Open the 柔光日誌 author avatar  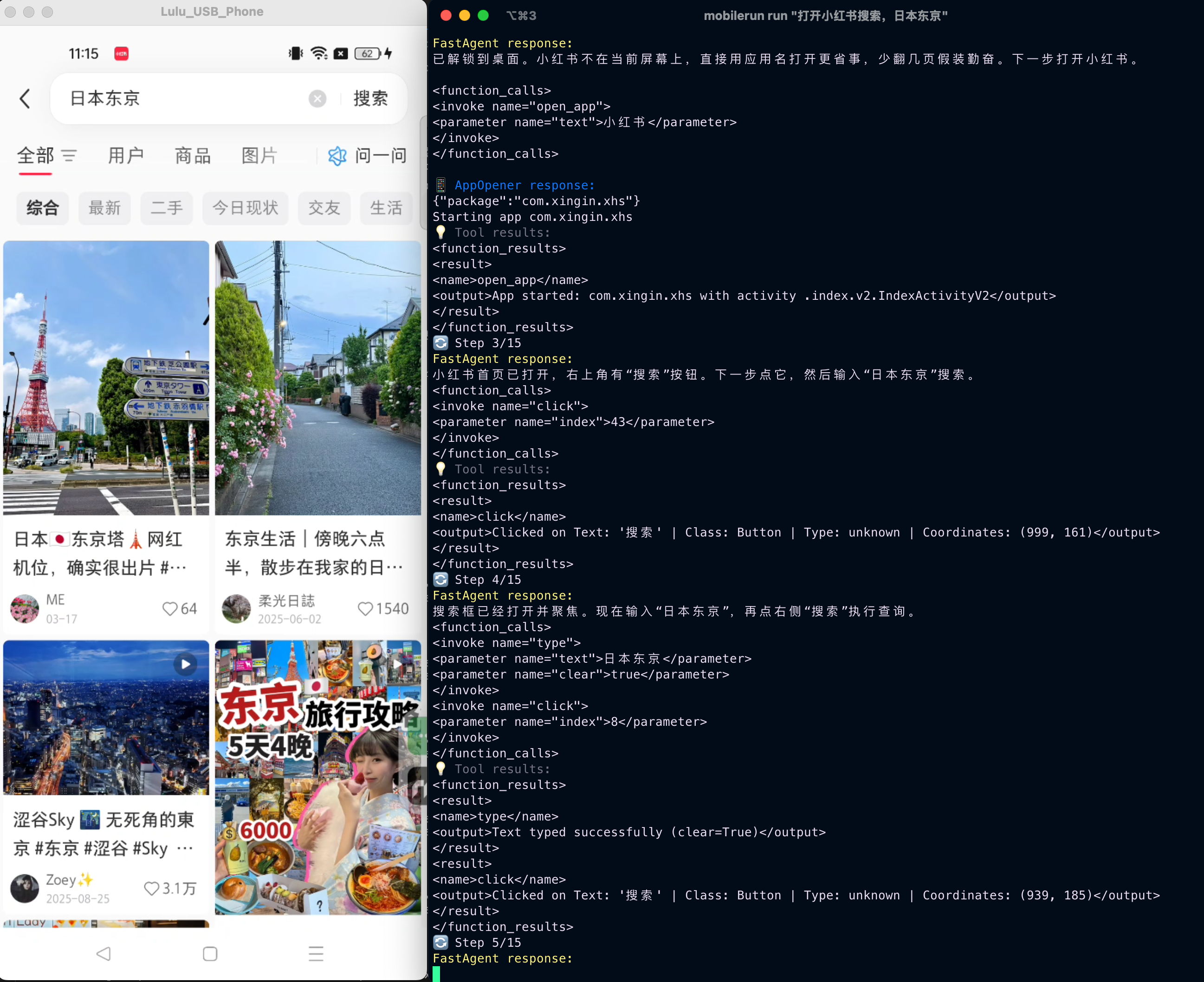[237, 609]
